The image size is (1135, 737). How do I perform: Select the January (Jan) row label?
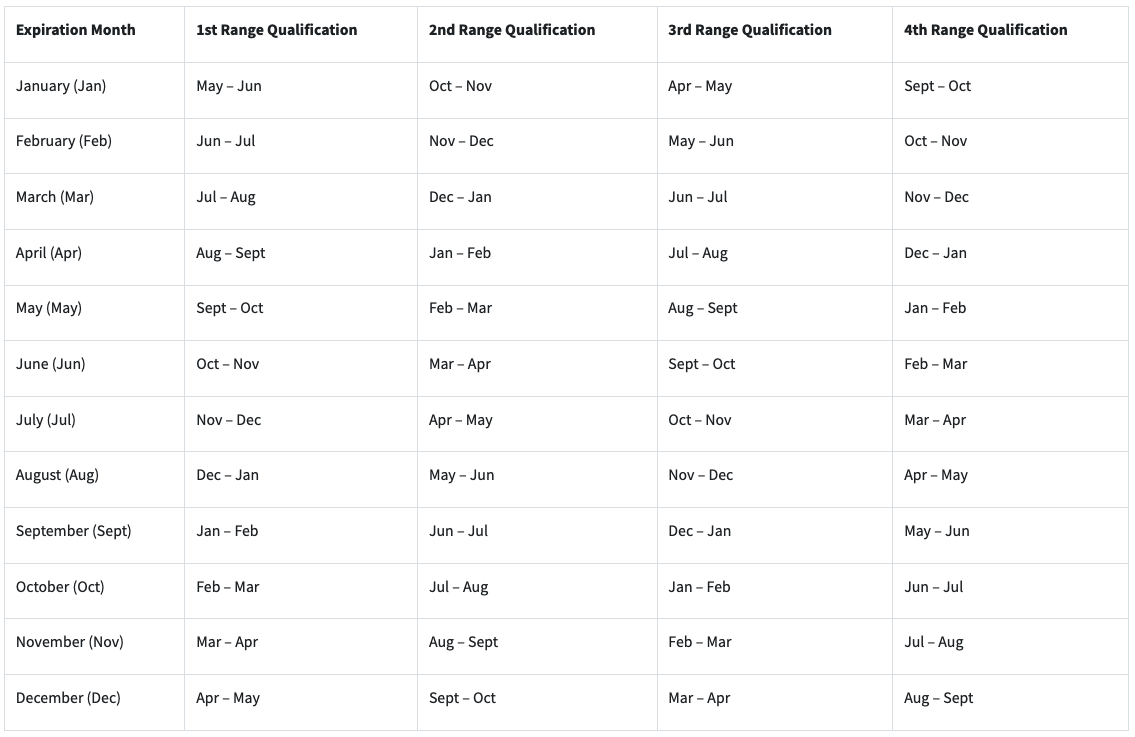[x=61, y=86]
